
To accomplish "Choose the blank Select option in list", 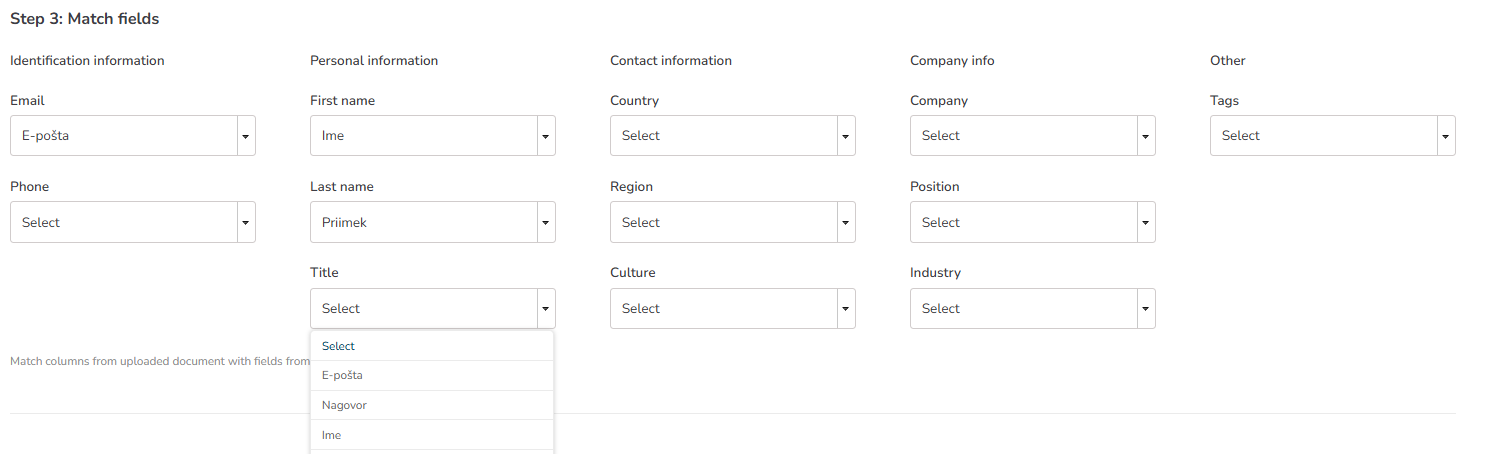I will pos(432,346).
